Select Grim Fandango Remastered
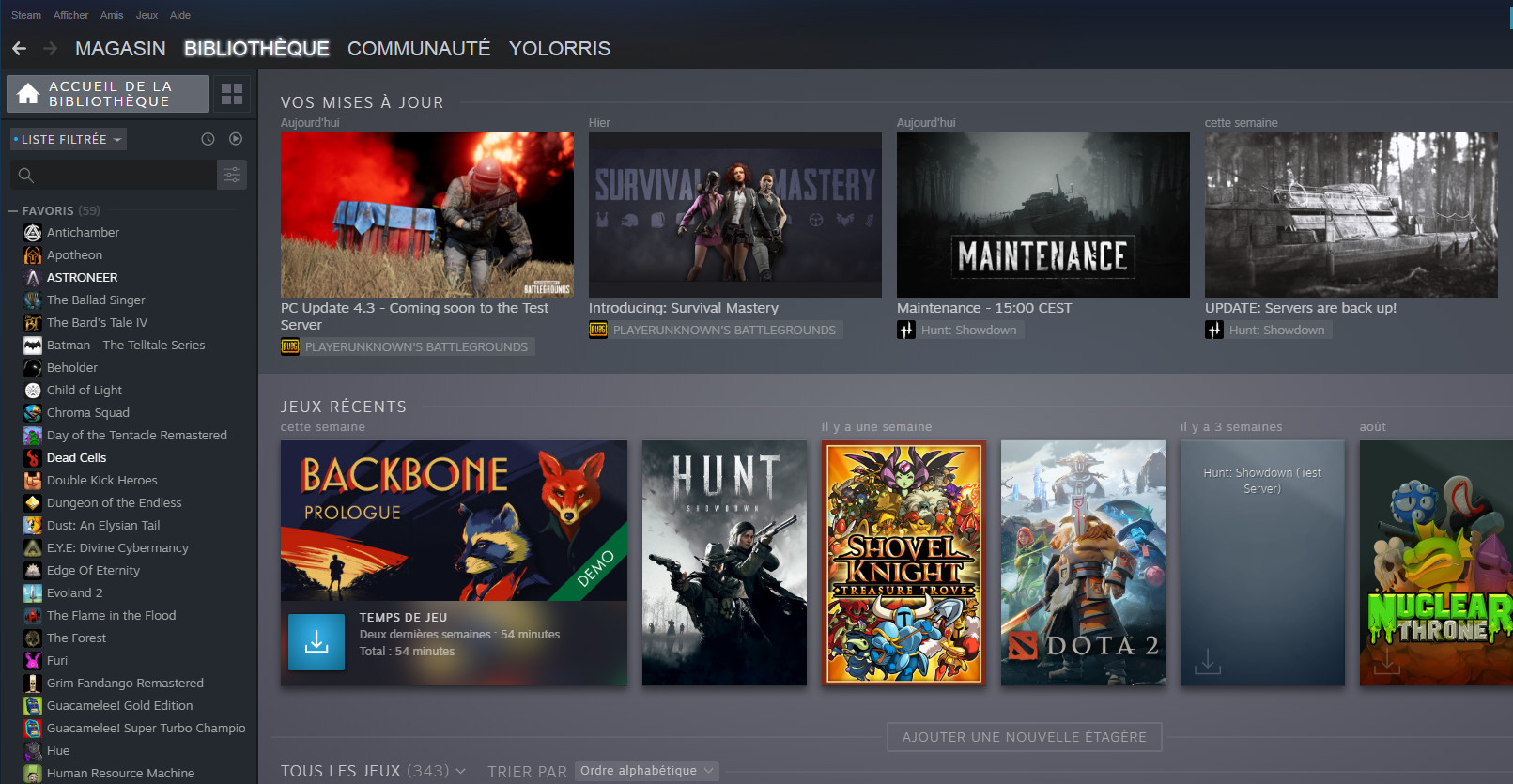 point(125,683)
